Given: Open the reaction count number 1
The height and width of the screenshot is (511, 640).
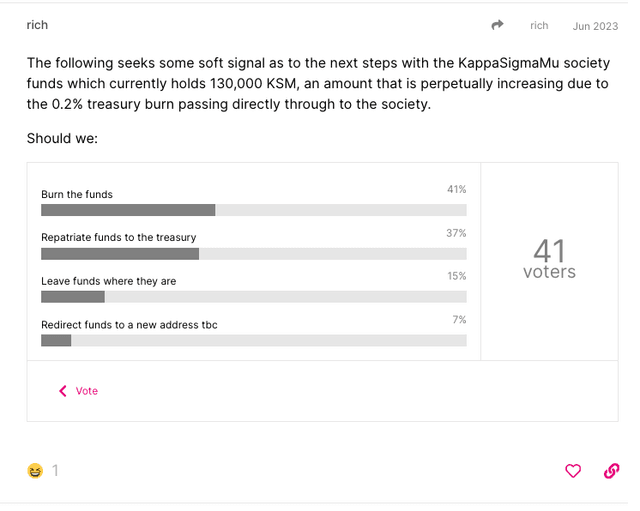Looking at the screenshot, I should [x=56, y=471].
